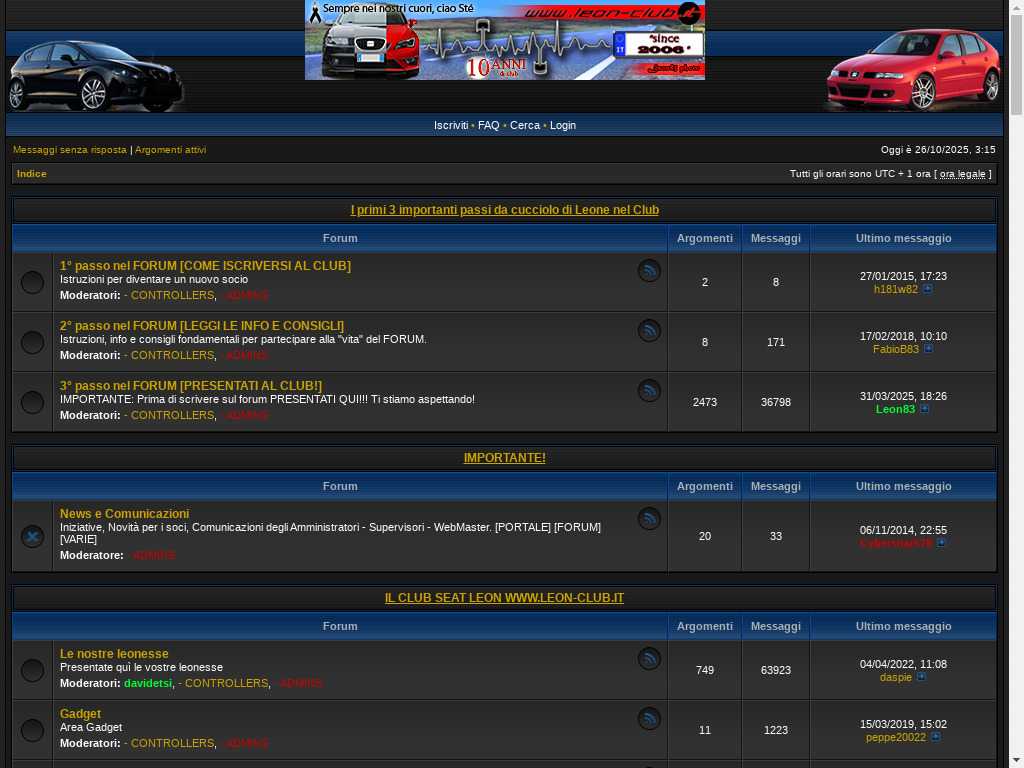View latest post icon next to Leon83
This screenshot has height=768, width=1024.
pos(925,409)
